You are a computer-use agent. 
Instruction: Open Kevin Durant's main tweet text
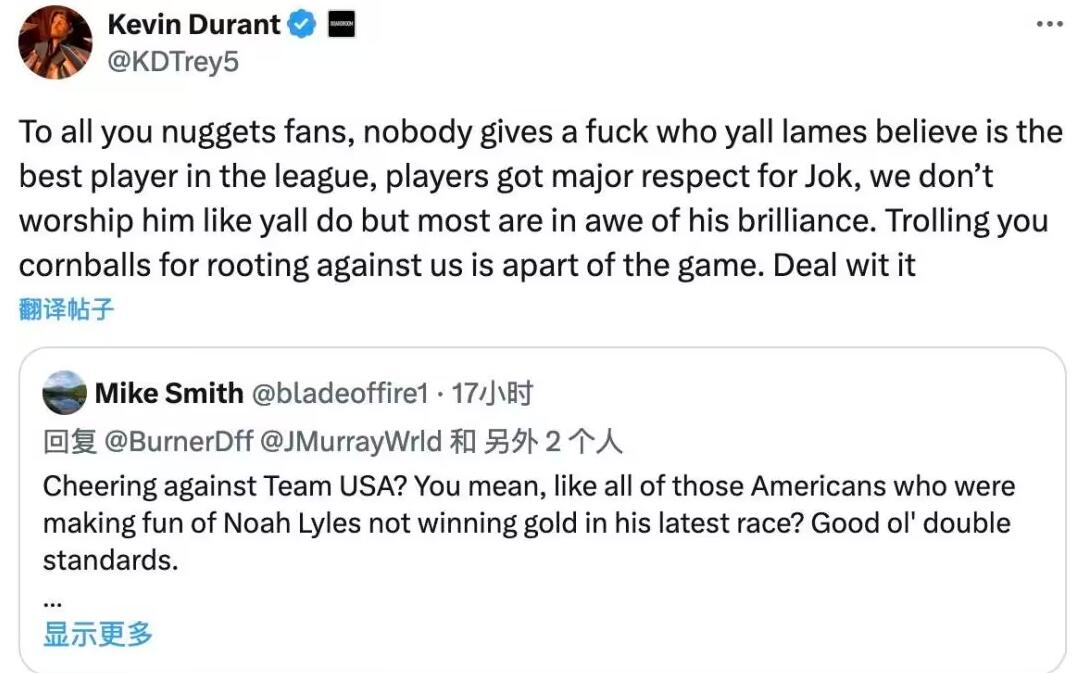pyautogui.click(x=540, y=199)
